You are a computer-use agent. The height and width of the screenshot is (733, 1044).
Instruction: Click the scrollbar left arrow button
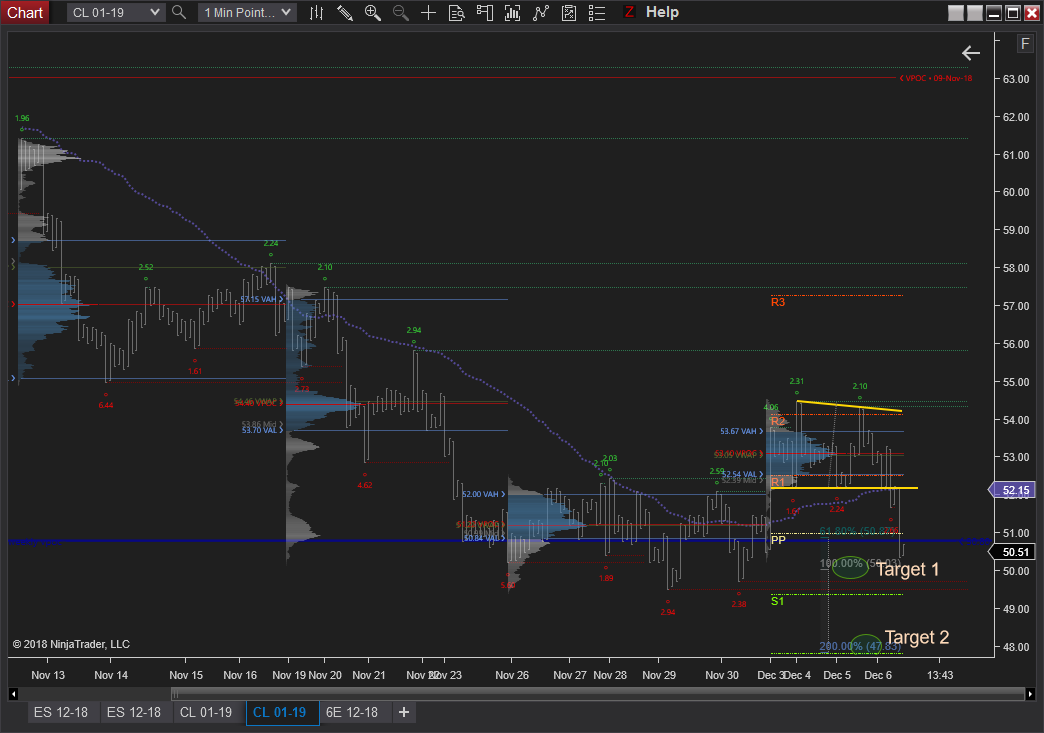[x=13, y=694]
